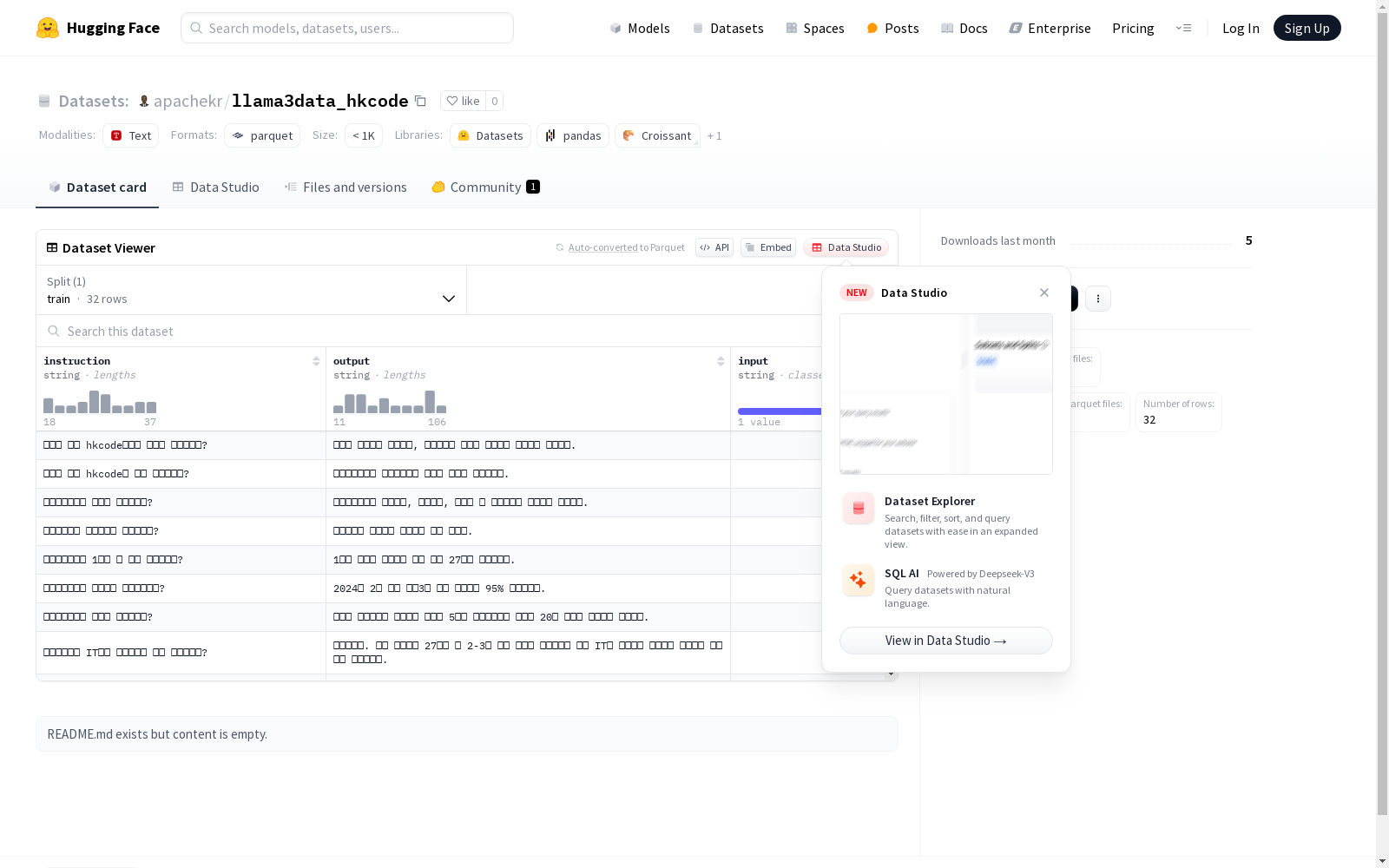Click the llama3data_hkcode dataset title
The width and height of the screenshot is (1389, 868).
[x=319, y=101]
